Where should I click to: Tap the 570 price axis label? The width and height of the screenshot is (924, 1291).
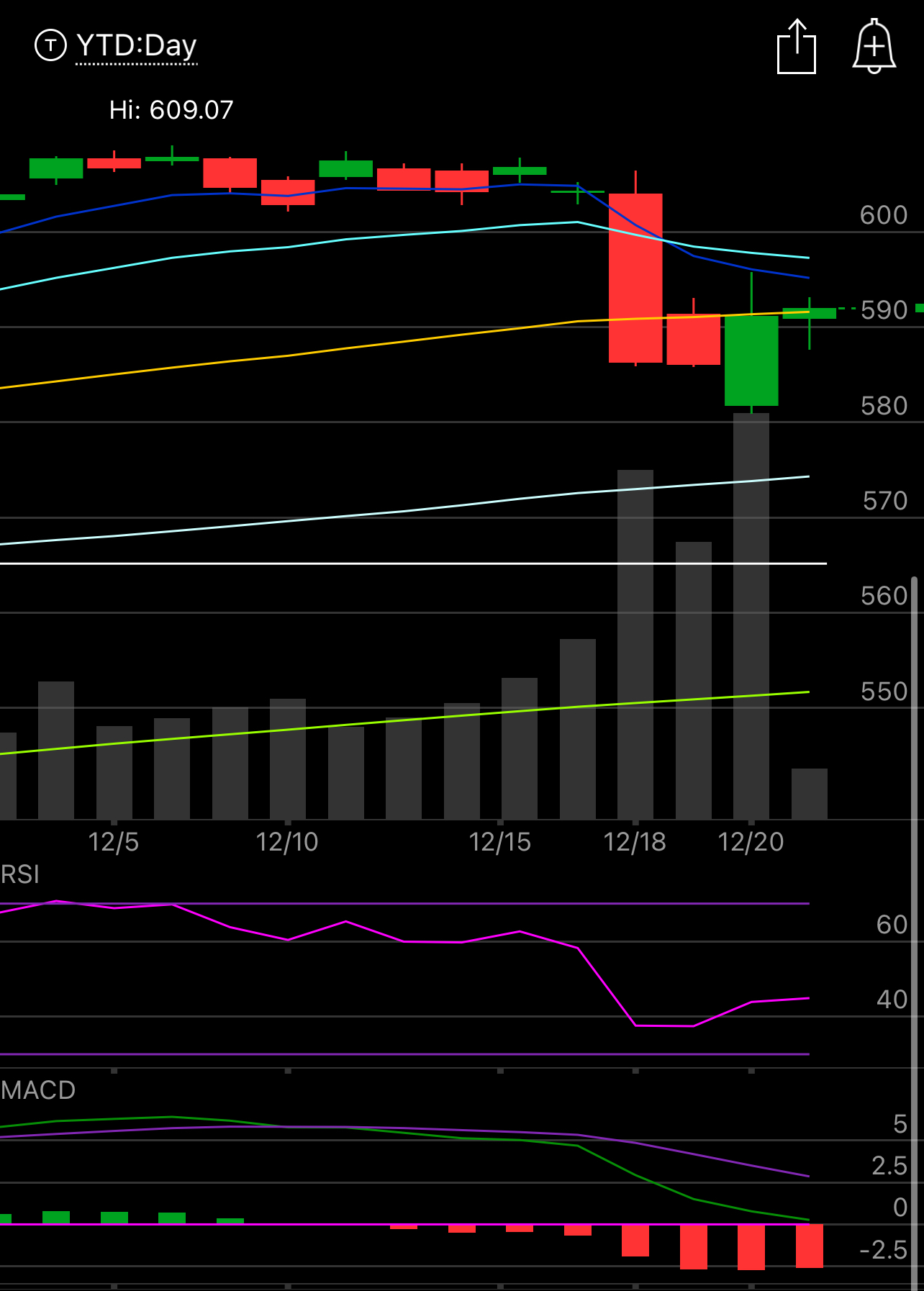[x=884, y=501]
